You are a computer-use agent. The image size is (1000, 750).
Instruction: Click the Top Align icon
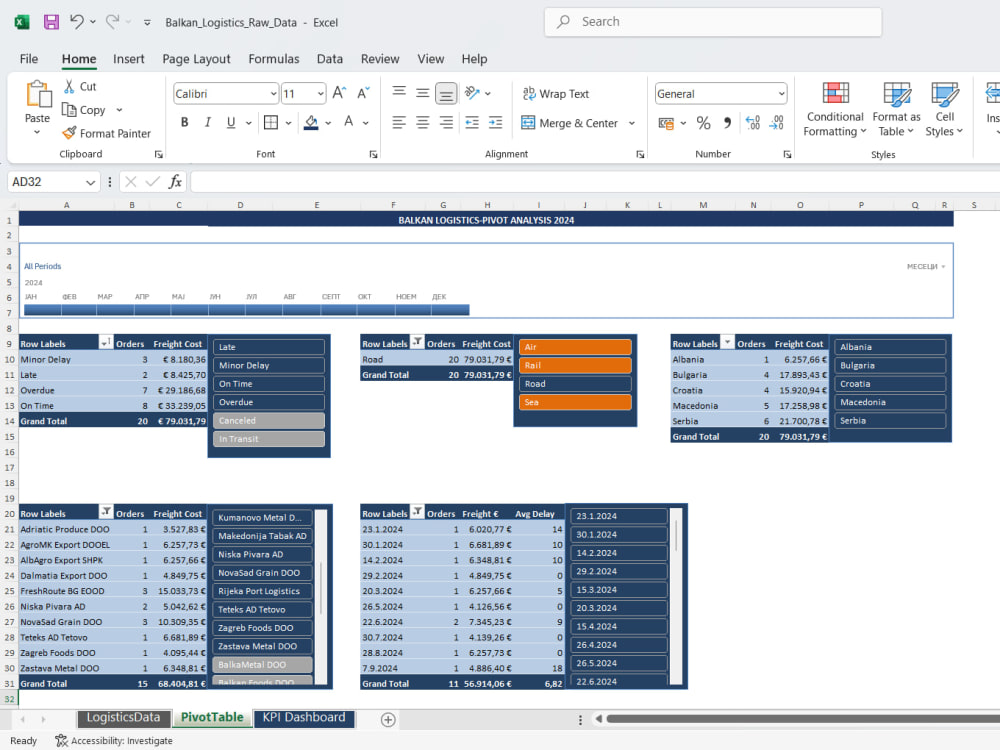399,93
